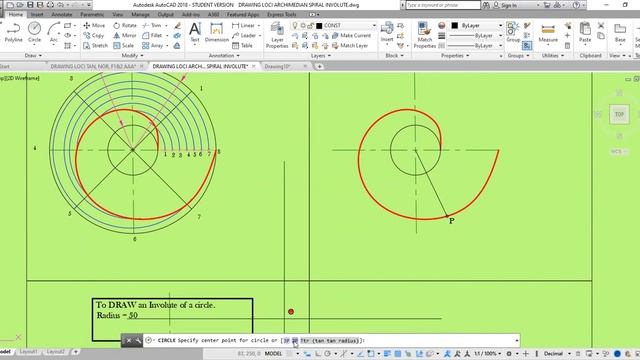Click the Scale tool

(x=124, y=46)
